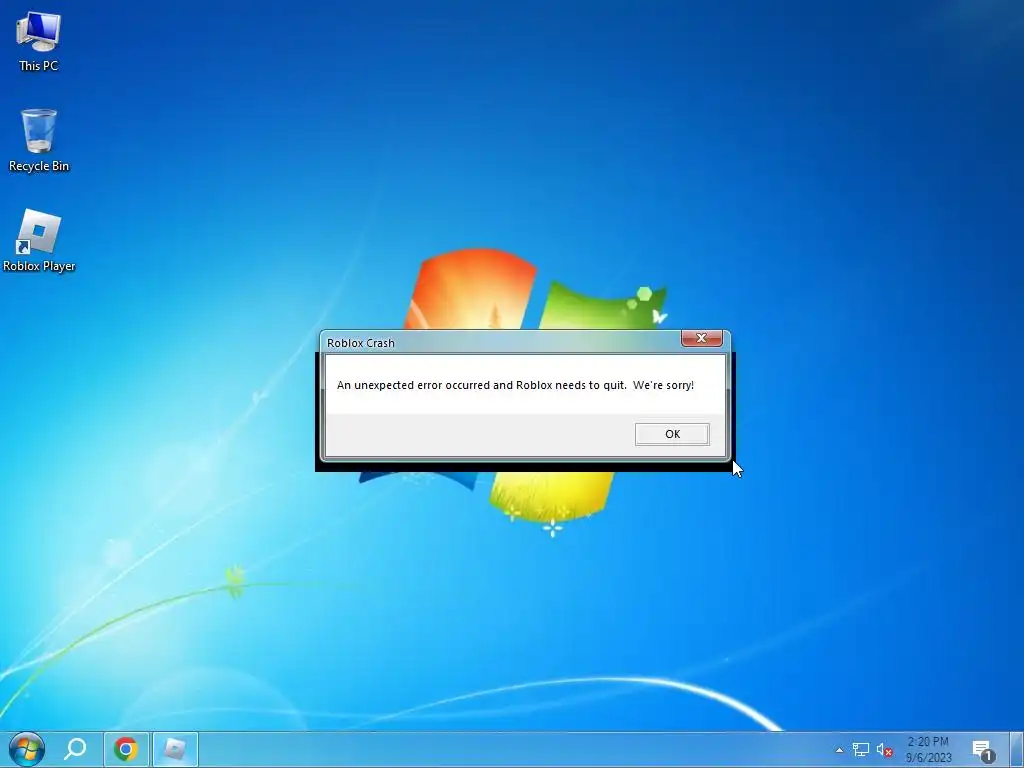Click OK in the Roblox Crash dialog

[672, 434]
